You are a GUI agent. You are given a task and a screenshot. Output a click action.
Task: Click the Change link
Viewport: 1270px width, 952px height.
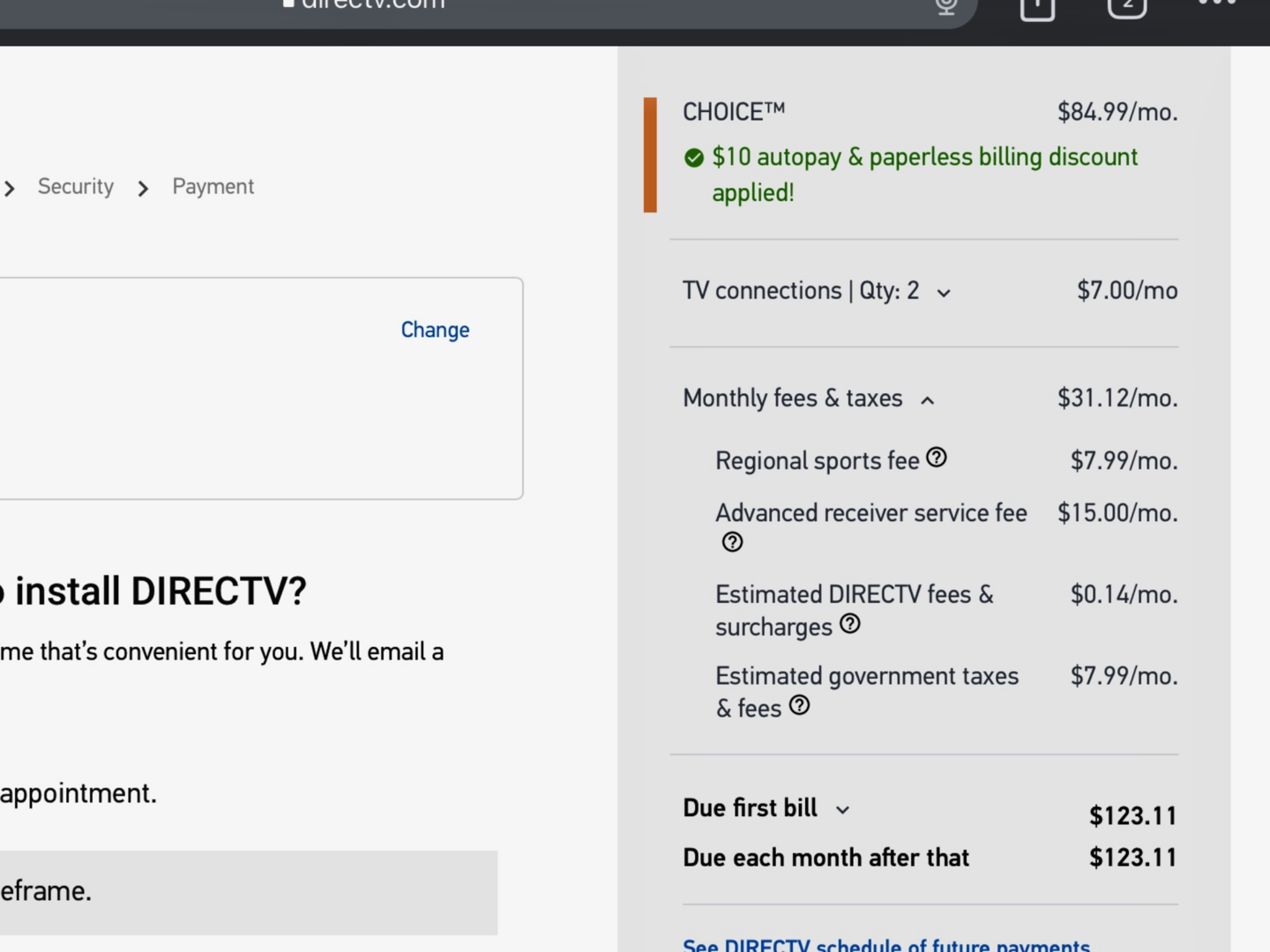pyautogui.click(x=435, y=330)
